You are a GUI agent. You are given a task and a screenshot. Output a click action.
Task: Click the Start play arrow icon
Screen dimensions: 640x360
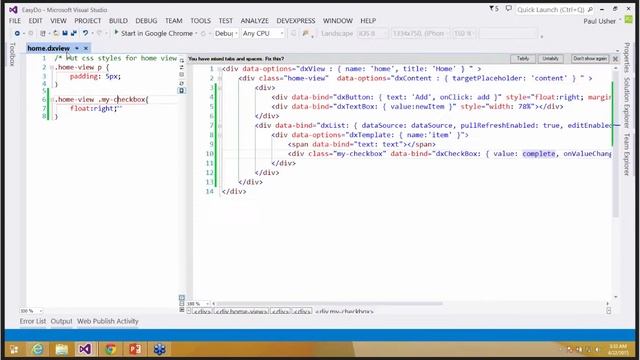pyautogui.click(x=116, y=33)
